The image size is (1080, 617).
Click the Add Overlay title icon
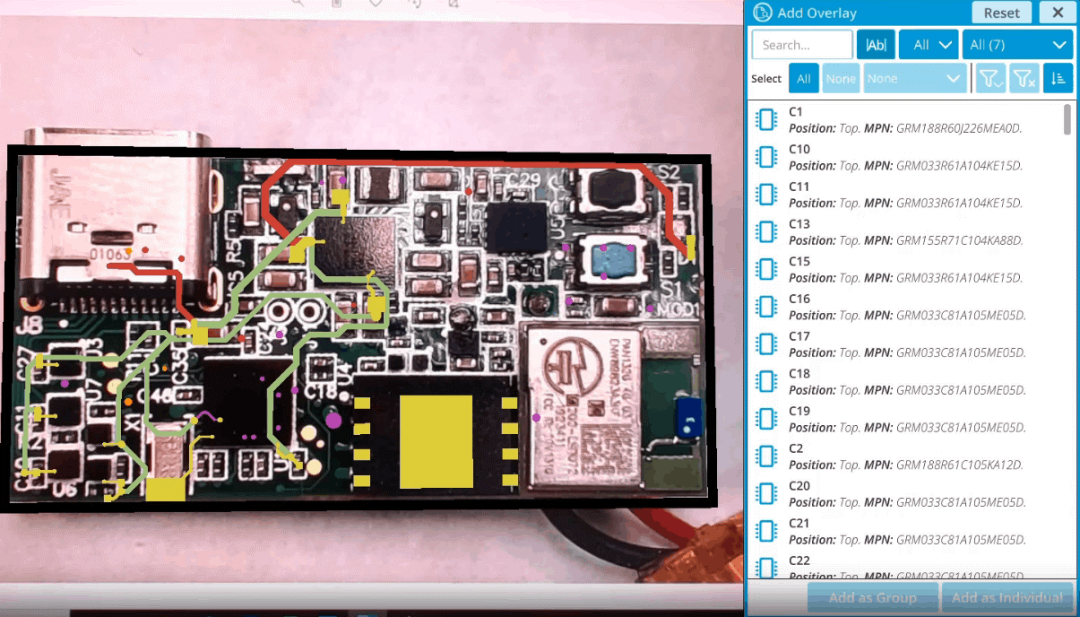763,13
